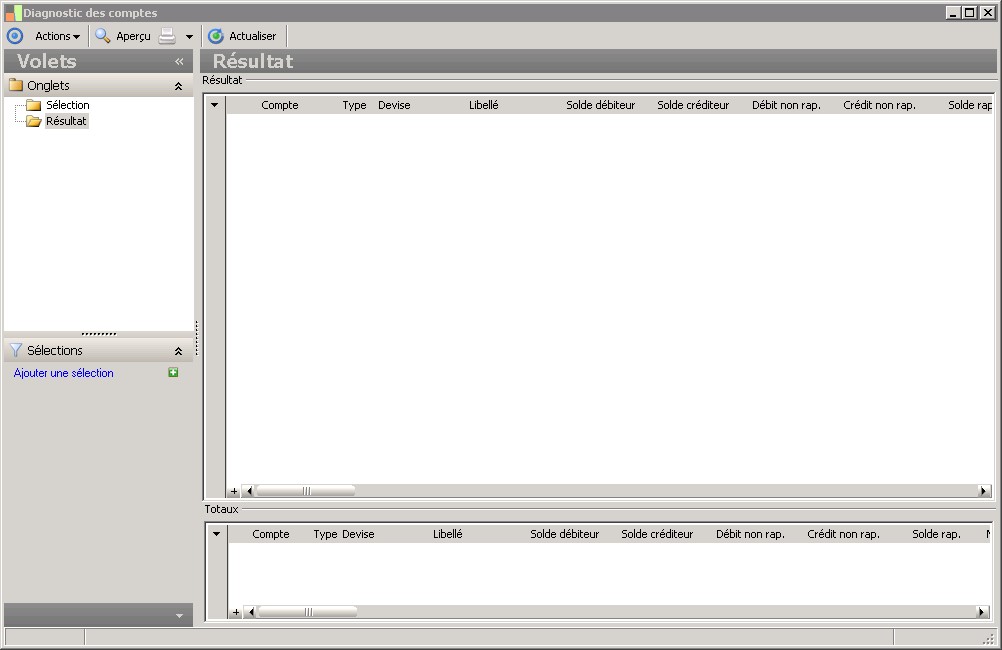Click the Actualiser refresh button
The height and width of the screenshot is (650, 1002).
click(242, 36)
